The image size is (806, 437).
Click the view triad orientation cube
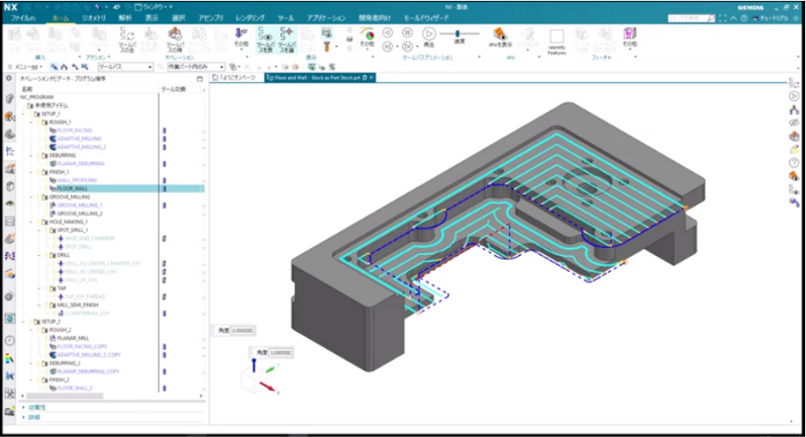(x=253, y=380)
